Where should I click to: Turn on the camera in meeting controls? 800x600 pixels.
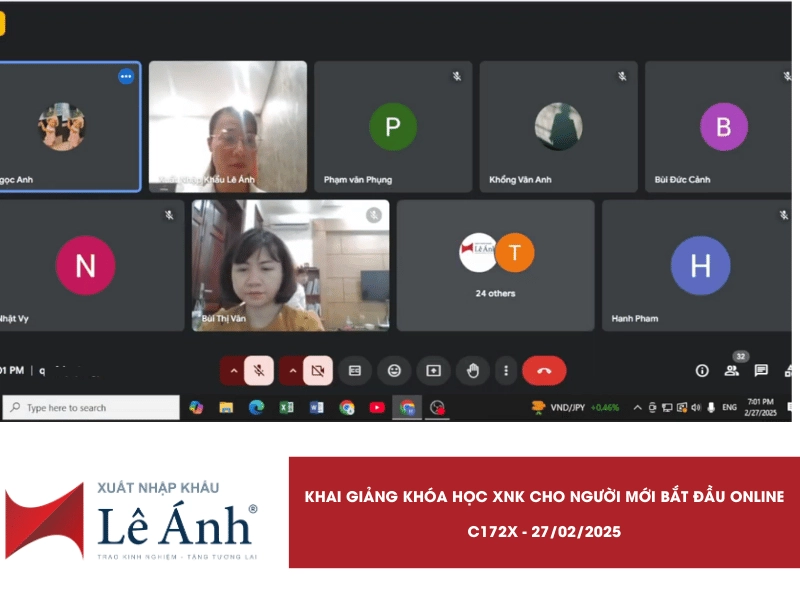coord(318,371)
